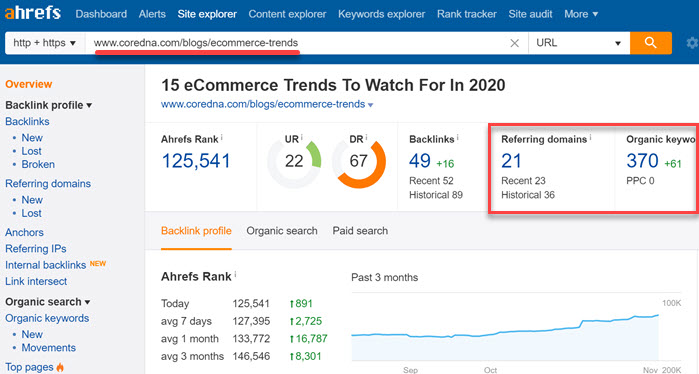Click the orange search magnifier button
The height and width of the screenshot is (374, 699).
(650, 43)
